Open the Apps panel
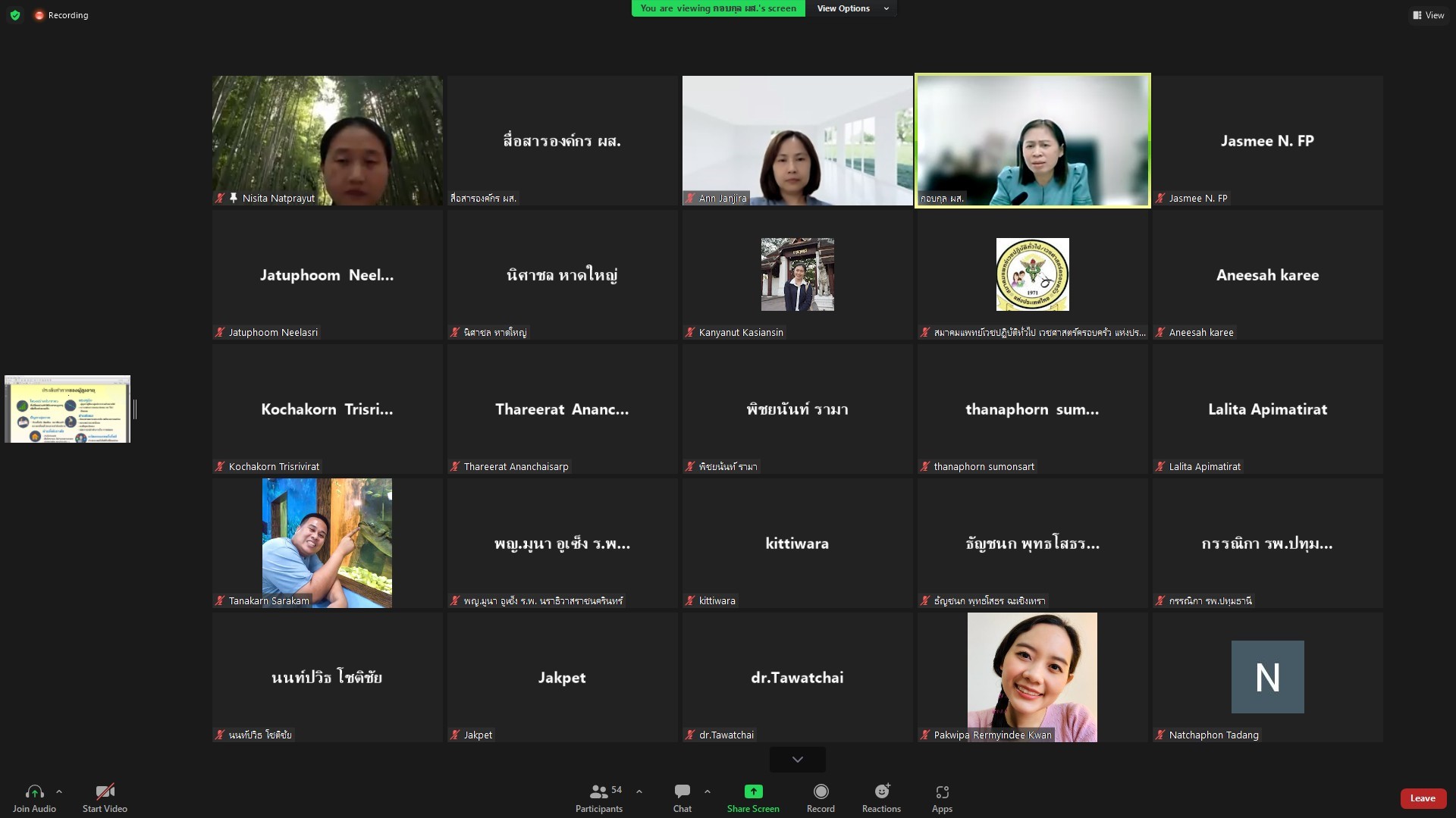Screen dimensions: 1456x818 tap(942, 798)
